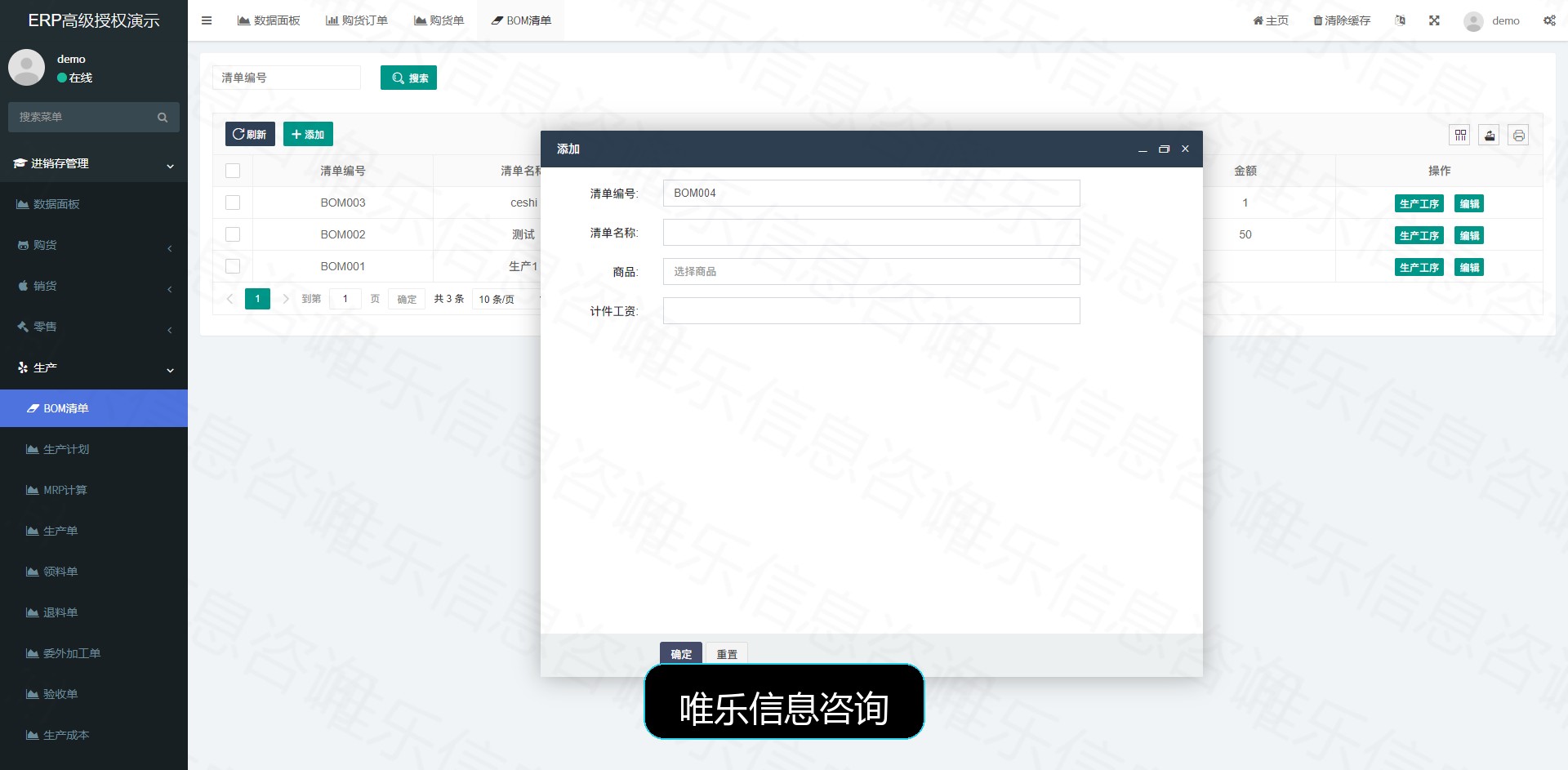Click the 重置 reset button

point(727,654)
